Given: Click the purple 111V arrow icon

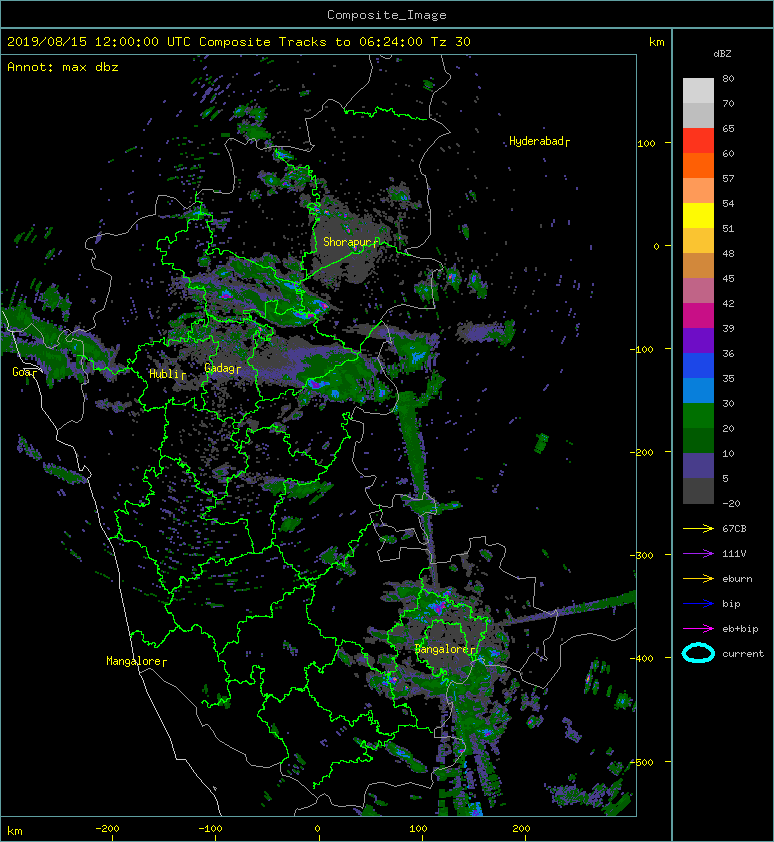Looking at the screenshot, I should tap(698, 554).
